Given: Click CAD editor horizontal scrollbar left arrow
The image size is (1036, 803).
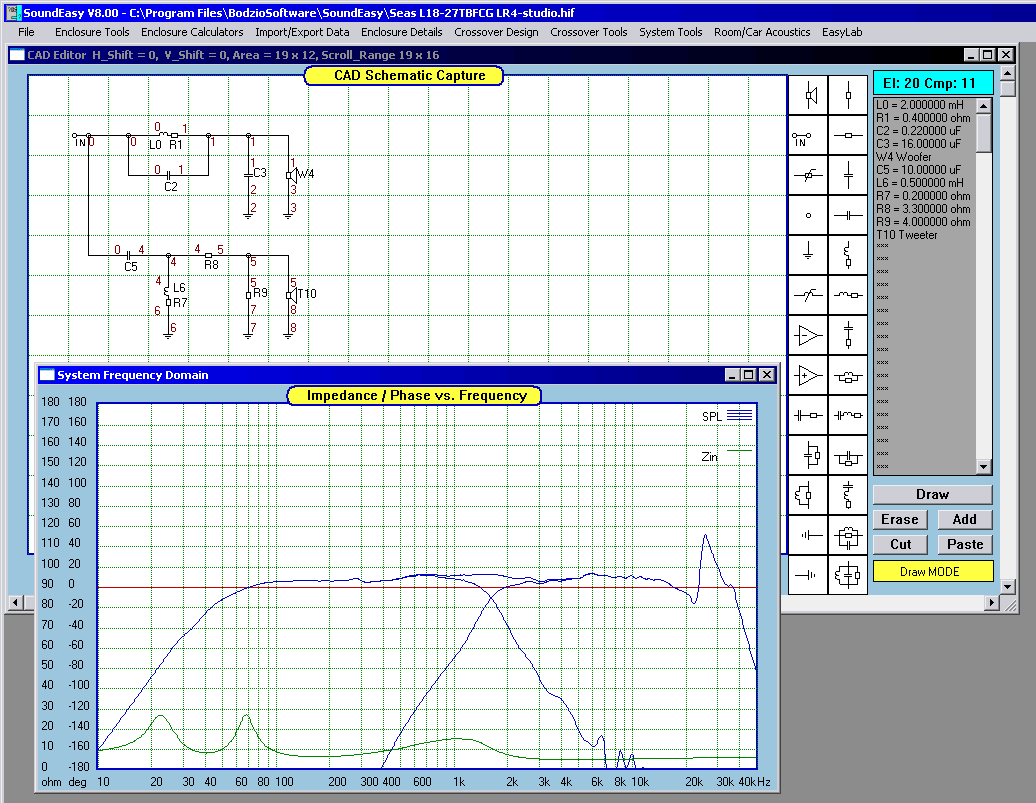Looking at the screenshot, I should tap(15, 603).
